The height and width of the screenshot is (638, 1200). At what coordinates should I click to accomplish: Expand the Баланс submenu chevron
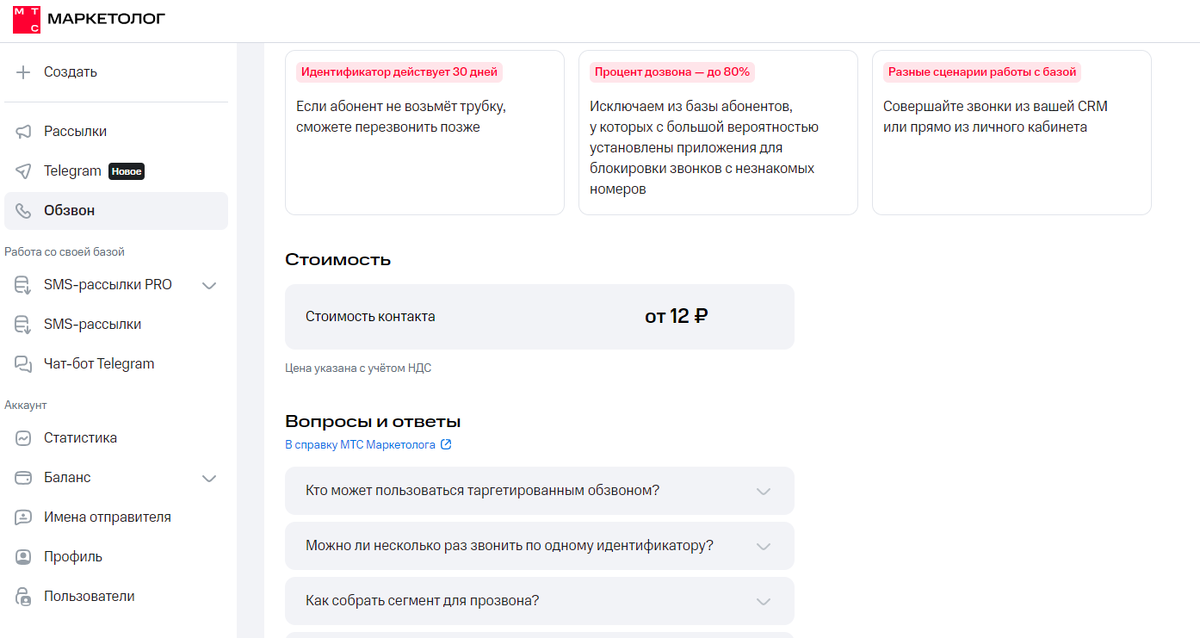pos(209,478)
